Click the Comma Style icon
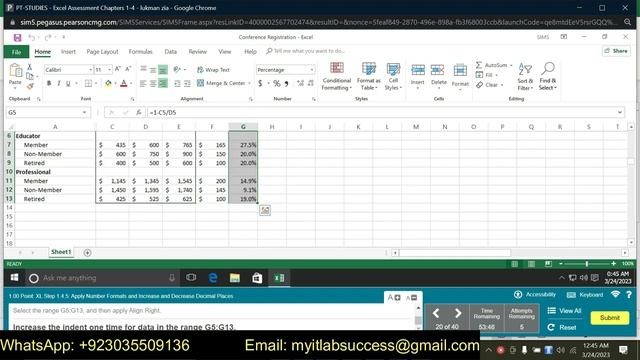 (287, 83)
